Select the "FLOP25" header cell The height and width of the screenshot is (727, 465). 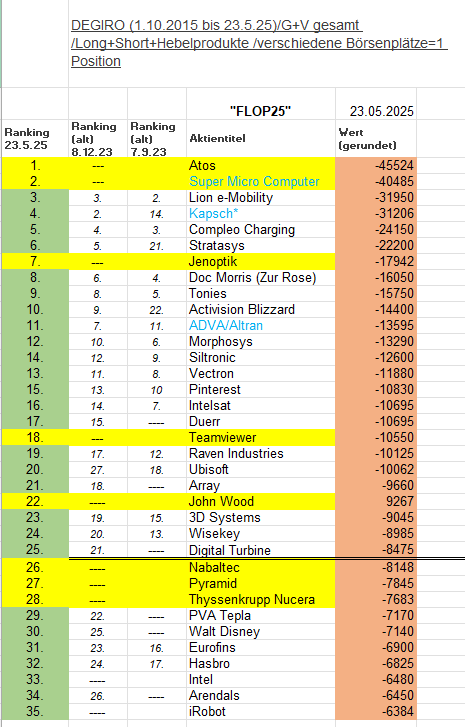click(261, 111)
